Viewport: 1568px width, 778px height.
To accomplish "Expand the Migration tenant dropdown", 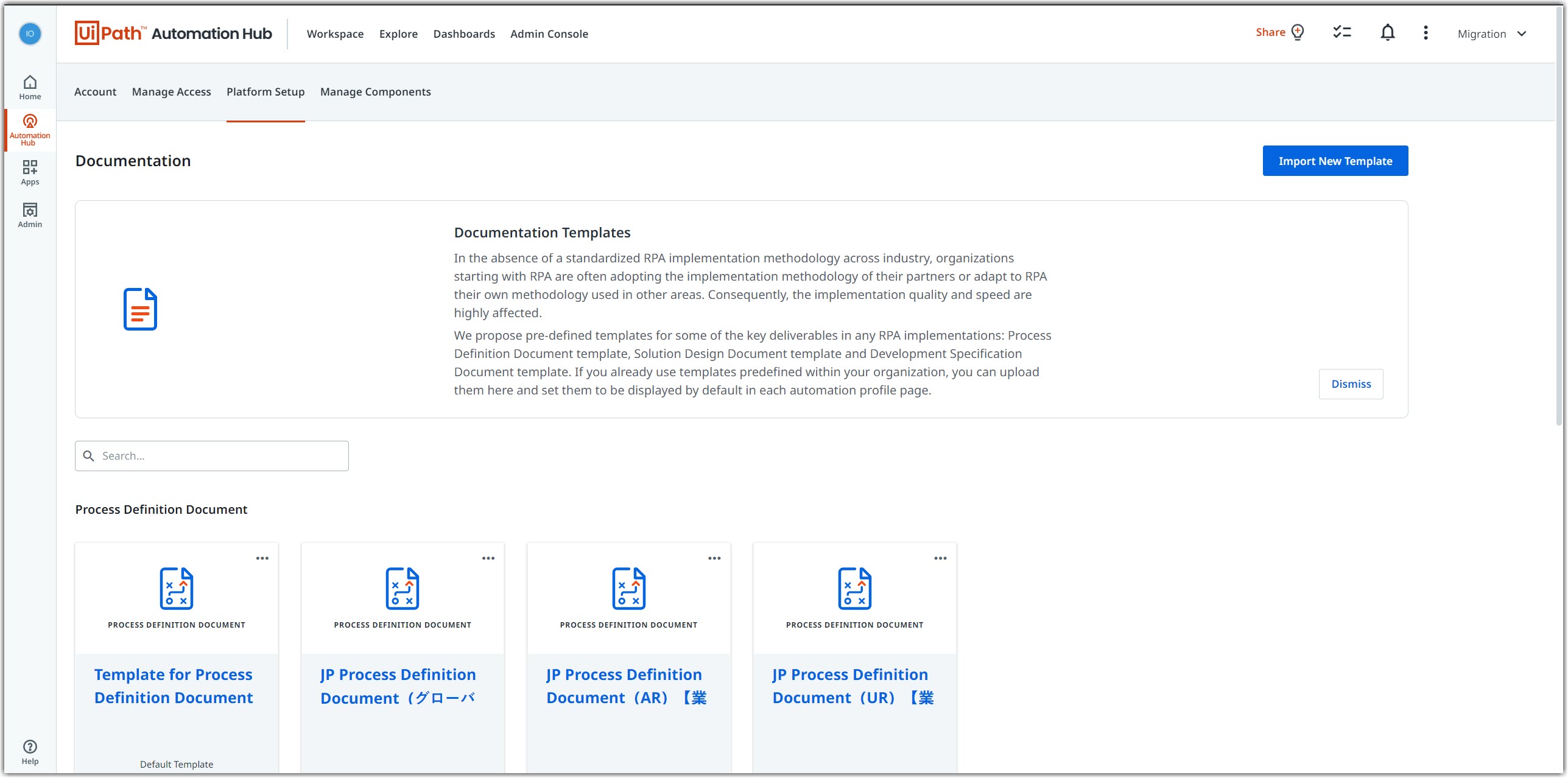I will coord(1492,33).
